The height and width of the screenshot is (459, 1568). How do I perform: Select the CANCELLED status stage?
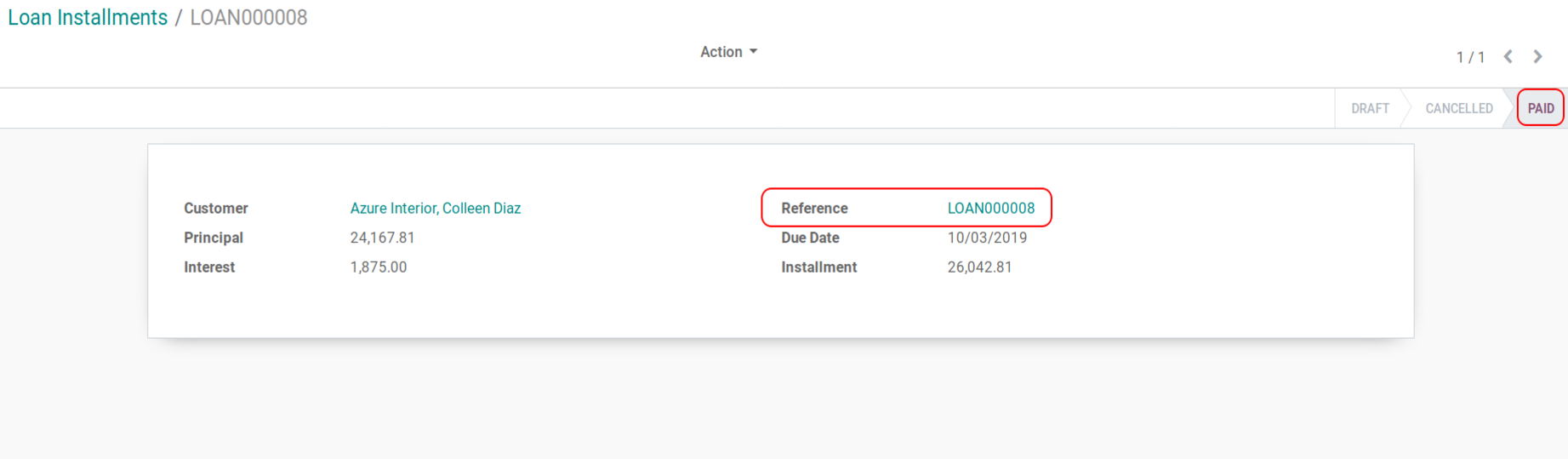coord(1458,108)
